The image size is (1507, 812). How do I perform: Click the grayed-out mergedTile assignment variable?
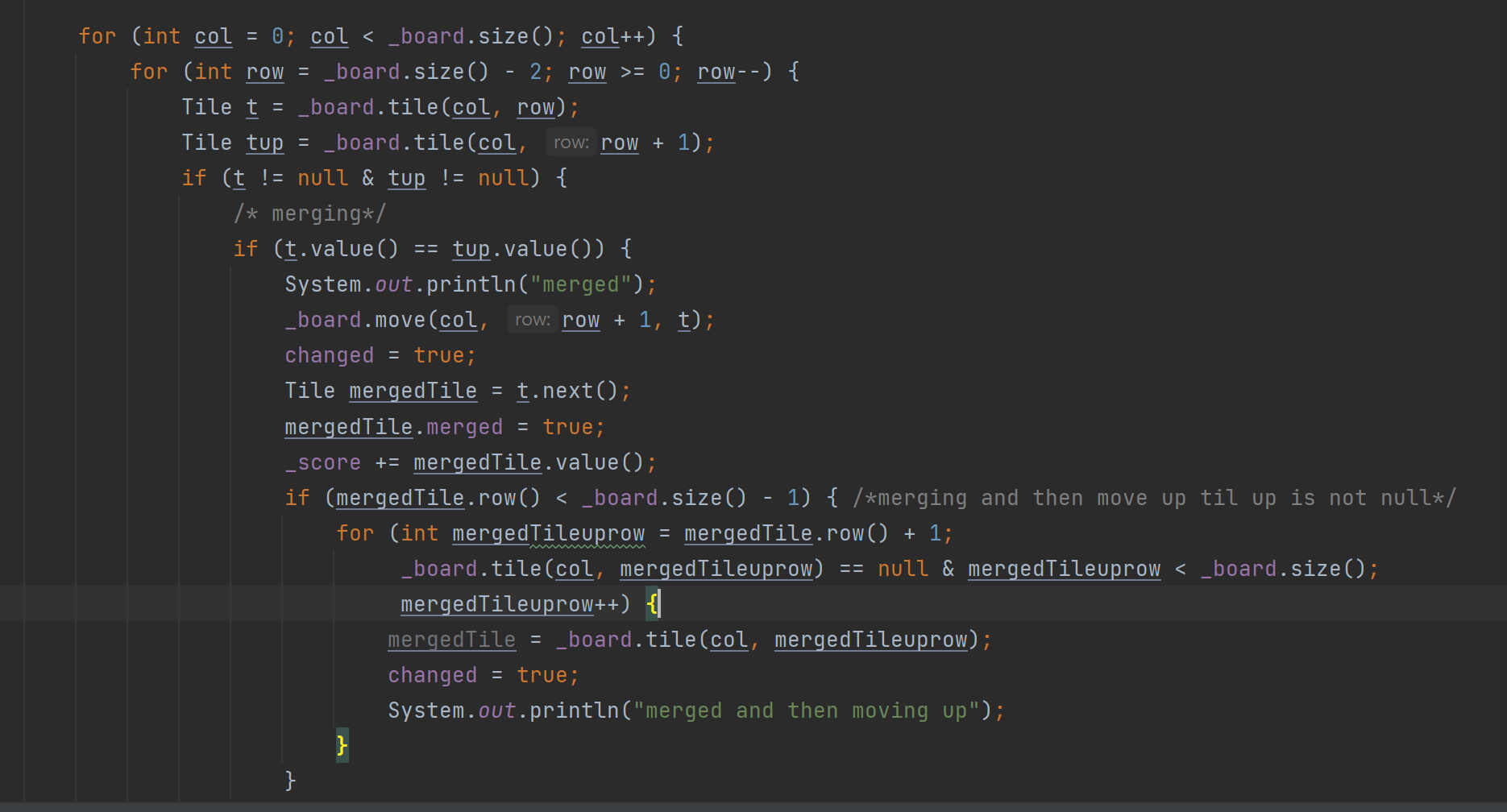pyautogui.click(x=451, y=640)
